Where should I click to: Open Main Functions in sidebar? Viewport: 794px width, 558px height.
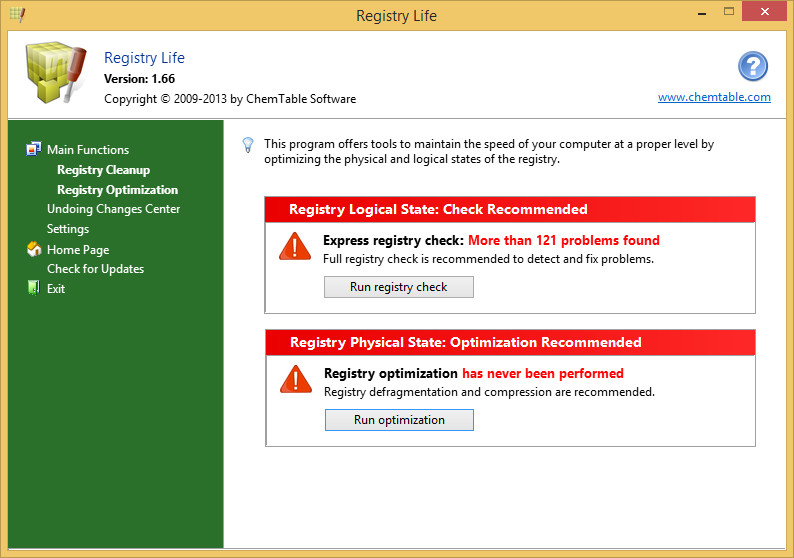click(x=88, y=150)
